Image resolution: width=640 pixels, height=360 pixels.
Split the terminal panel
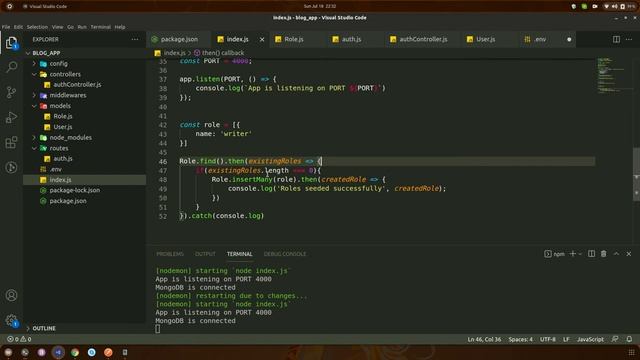coord(591,254)
